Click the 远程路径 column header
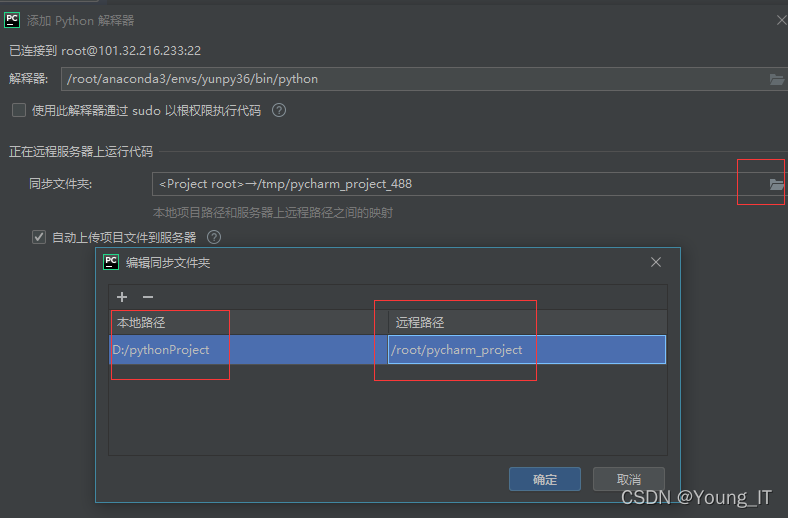Image resolution: width=788 pixels, height=518 pixels. [x=528, y=322]
